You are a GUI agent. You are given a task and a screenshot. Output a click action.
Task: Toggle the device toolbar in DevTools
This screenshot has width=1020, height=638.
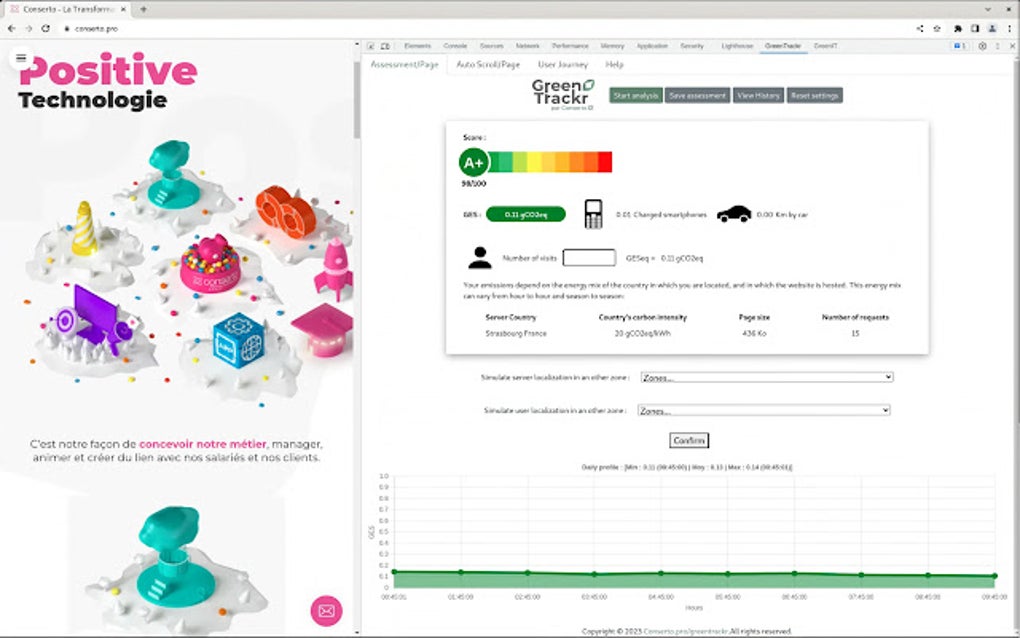[385, 46]
